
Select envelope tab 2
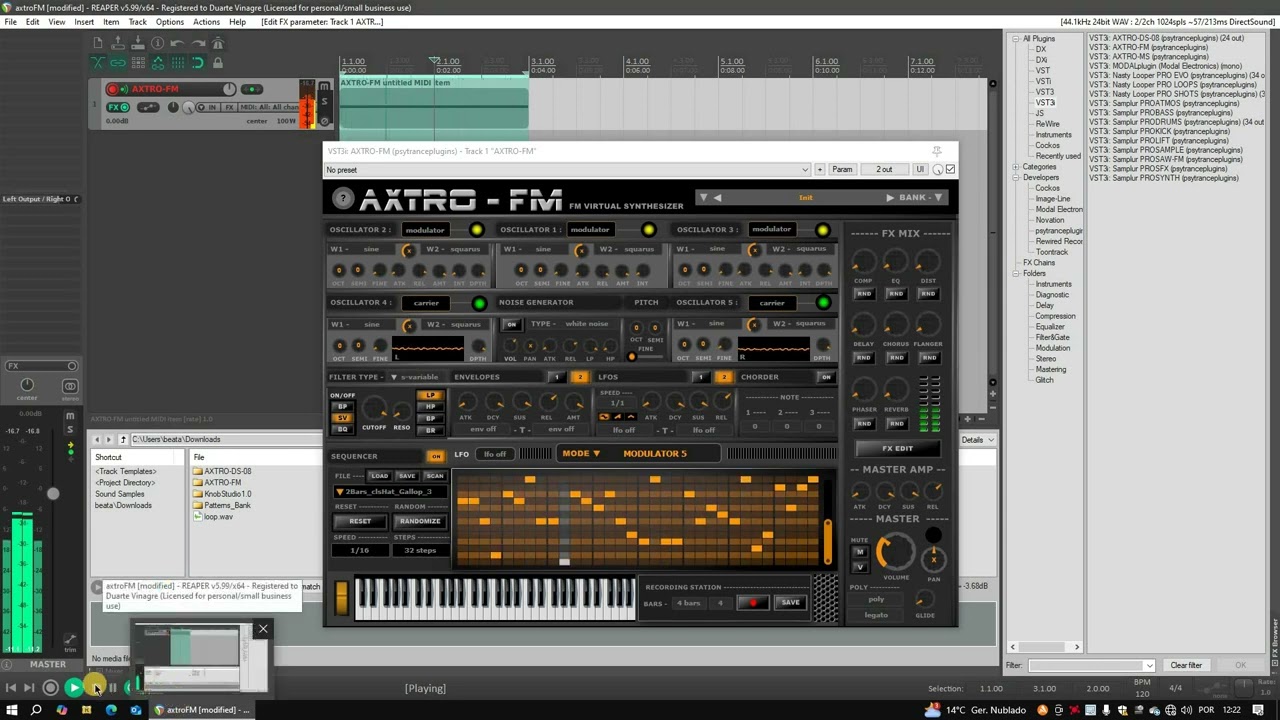pyautogui.click(x=579, y=377)
